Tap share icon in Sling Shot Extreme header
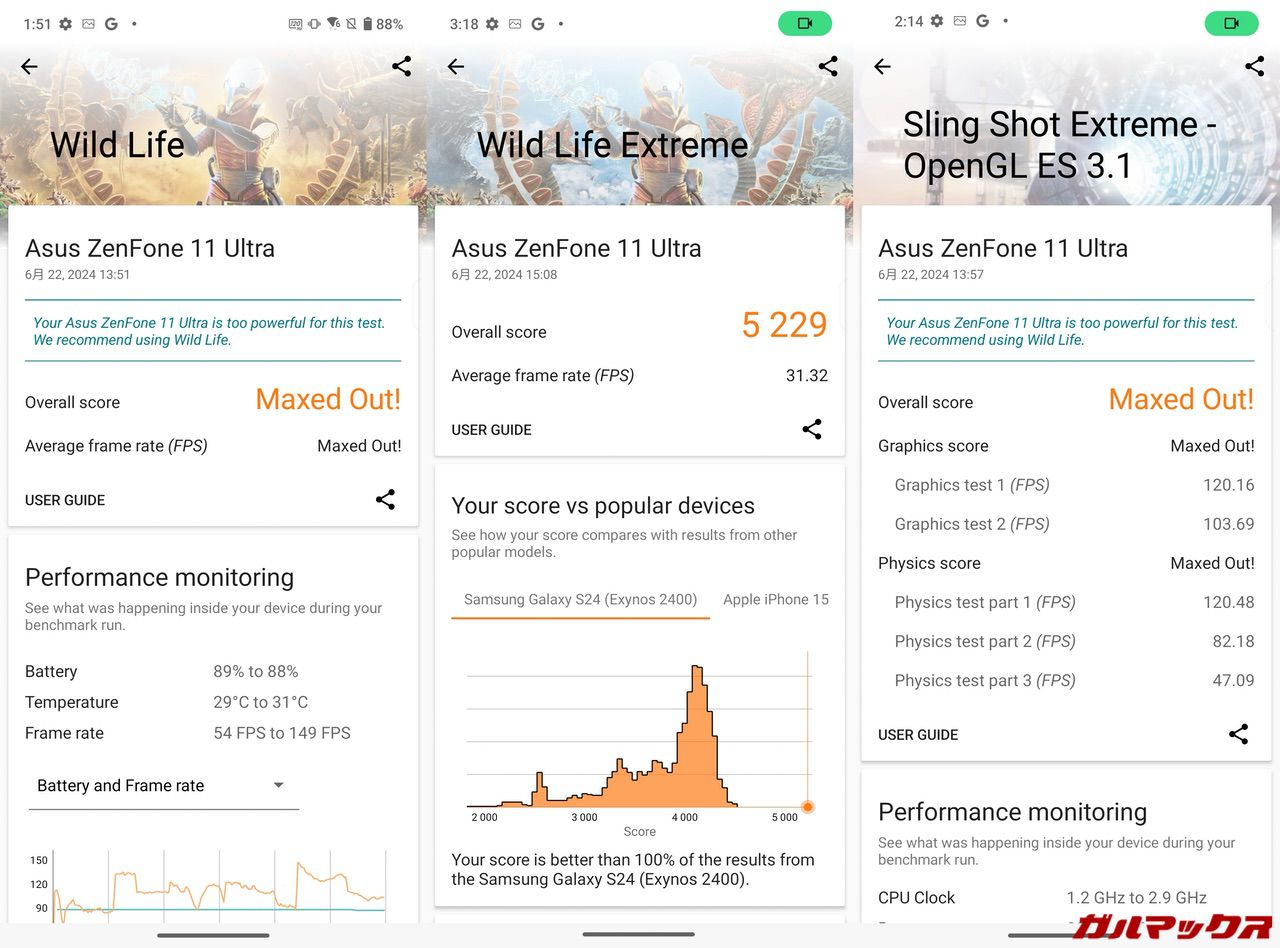Screen dimensions: 1280x948 click(x=1254, y=67)
